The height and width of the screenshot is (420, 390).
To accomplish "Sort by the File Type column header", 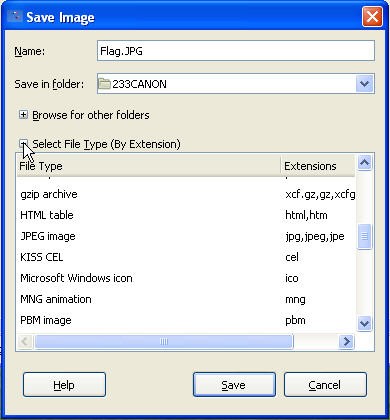I will [x=149, y=166].
